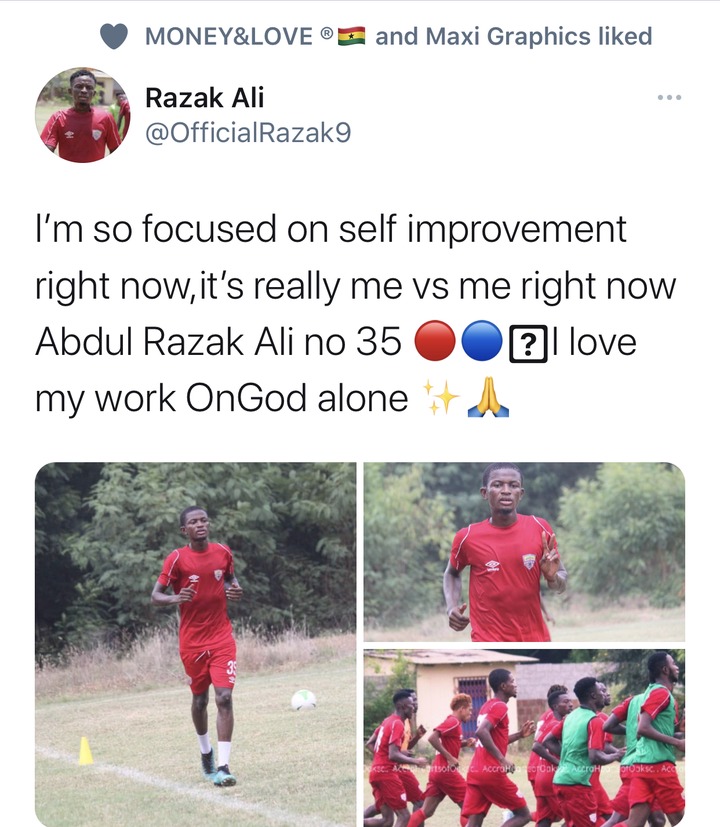Open the @OfficialRazak9 handle link
Image resolution: width=720 pixels, height=827 pixels.
(248, 132)
